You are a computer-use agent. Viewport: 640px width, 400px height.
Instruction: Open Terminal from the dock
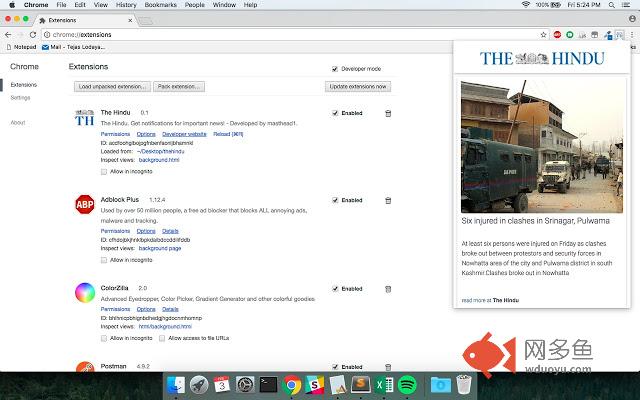click(268, 384)
